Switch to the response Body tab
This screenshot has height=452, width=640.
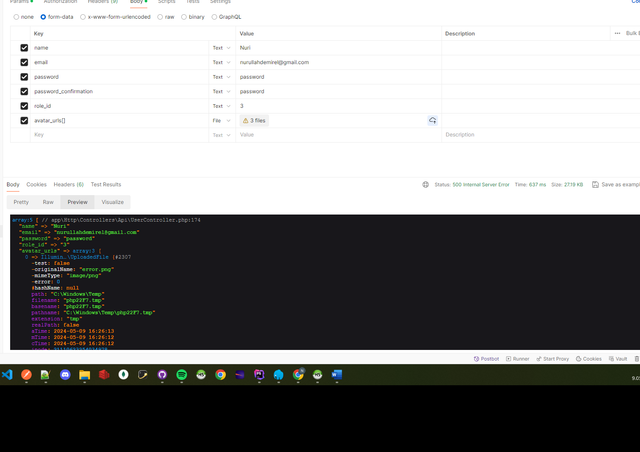tap(13, 185)
